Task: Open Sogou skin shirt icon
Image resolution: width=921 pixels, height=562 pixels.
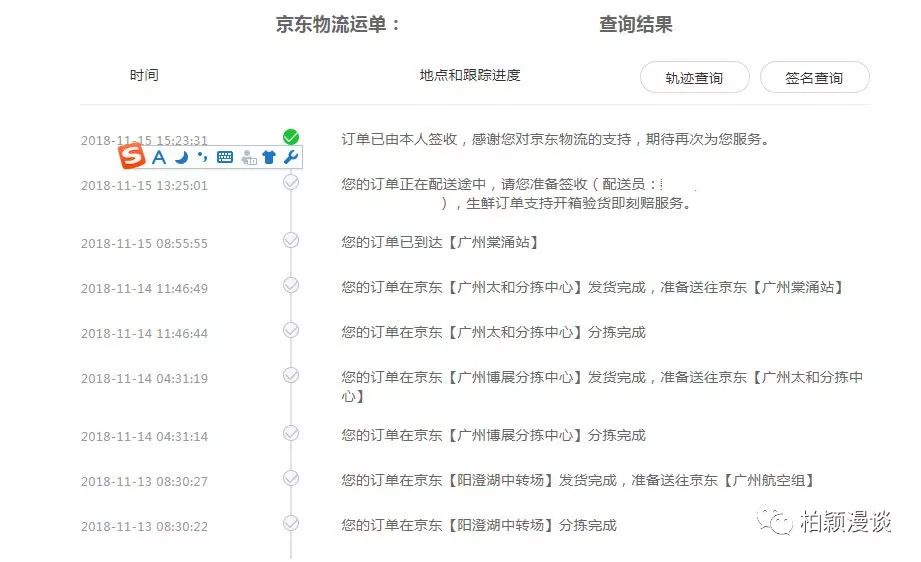Action: [269, 157]
